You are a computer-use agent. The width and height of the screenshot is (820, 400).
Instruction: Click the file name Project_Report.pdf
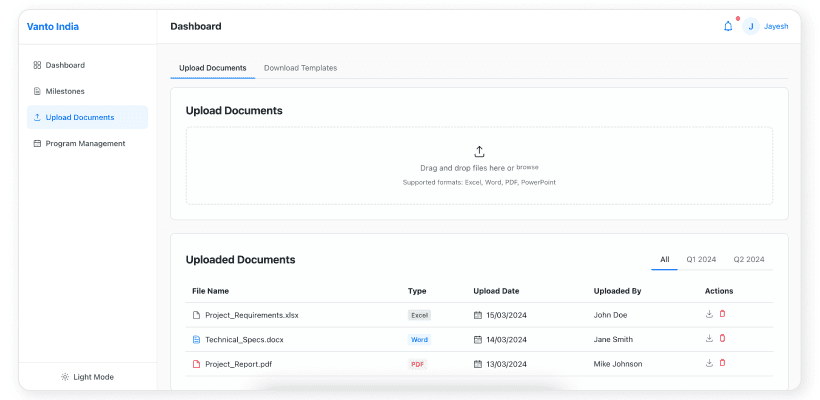238,364
